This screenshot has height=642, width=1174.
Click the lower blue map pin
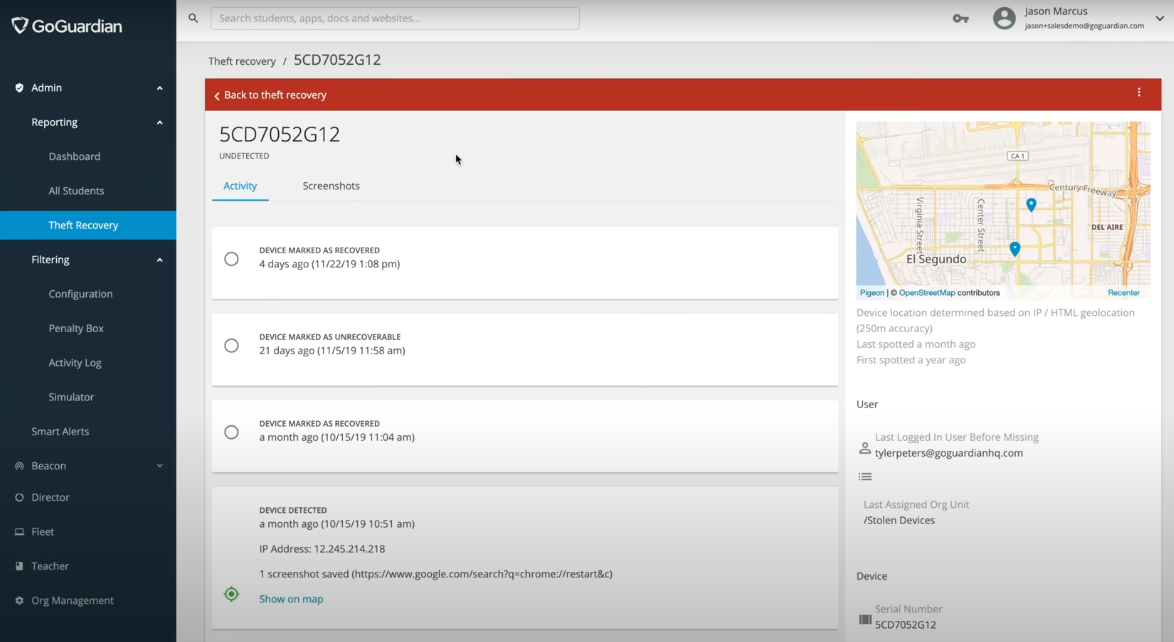click(x=1015, y=249)
